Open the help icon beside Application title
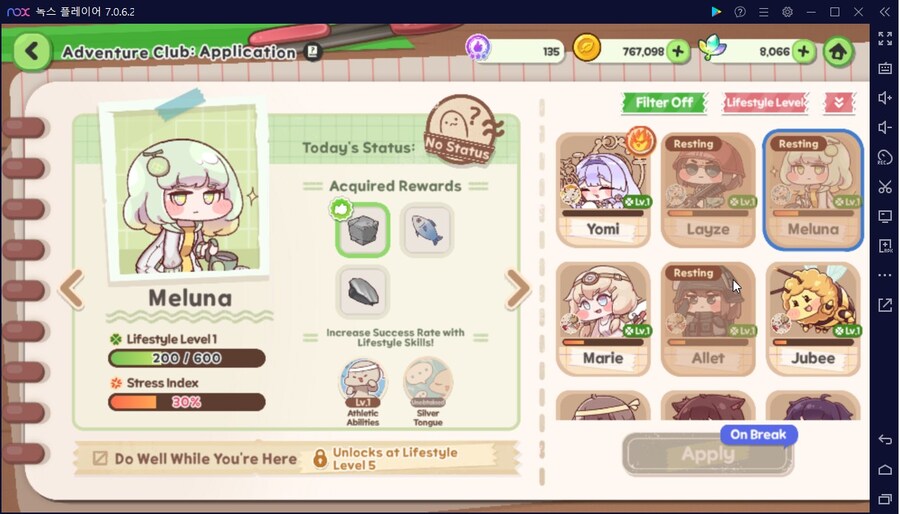 click(x=313, y=52)
